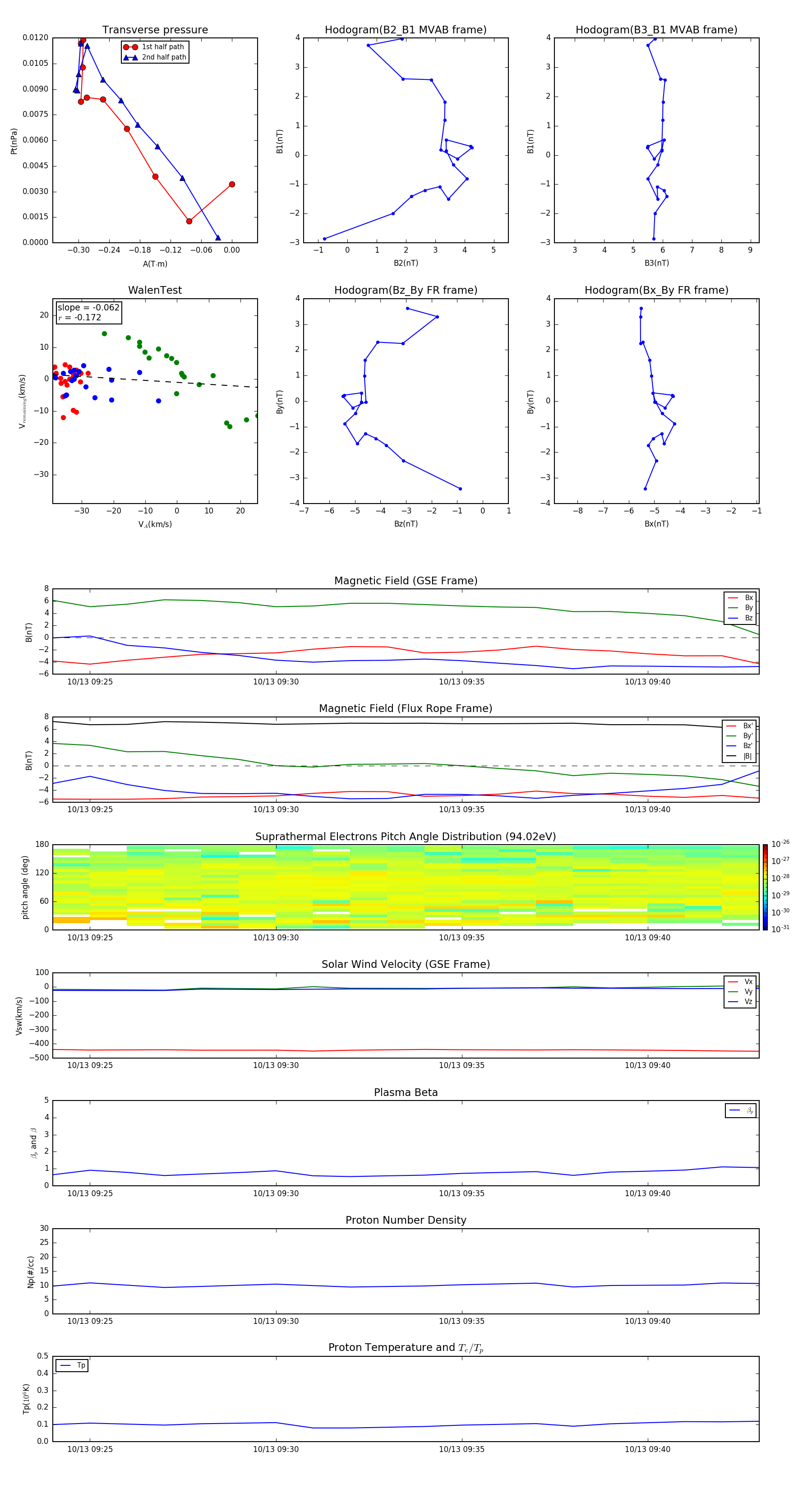Click the 10^-31 color bar label
Viewport: 812px width, 1489px height.
[x=780, y=929]
